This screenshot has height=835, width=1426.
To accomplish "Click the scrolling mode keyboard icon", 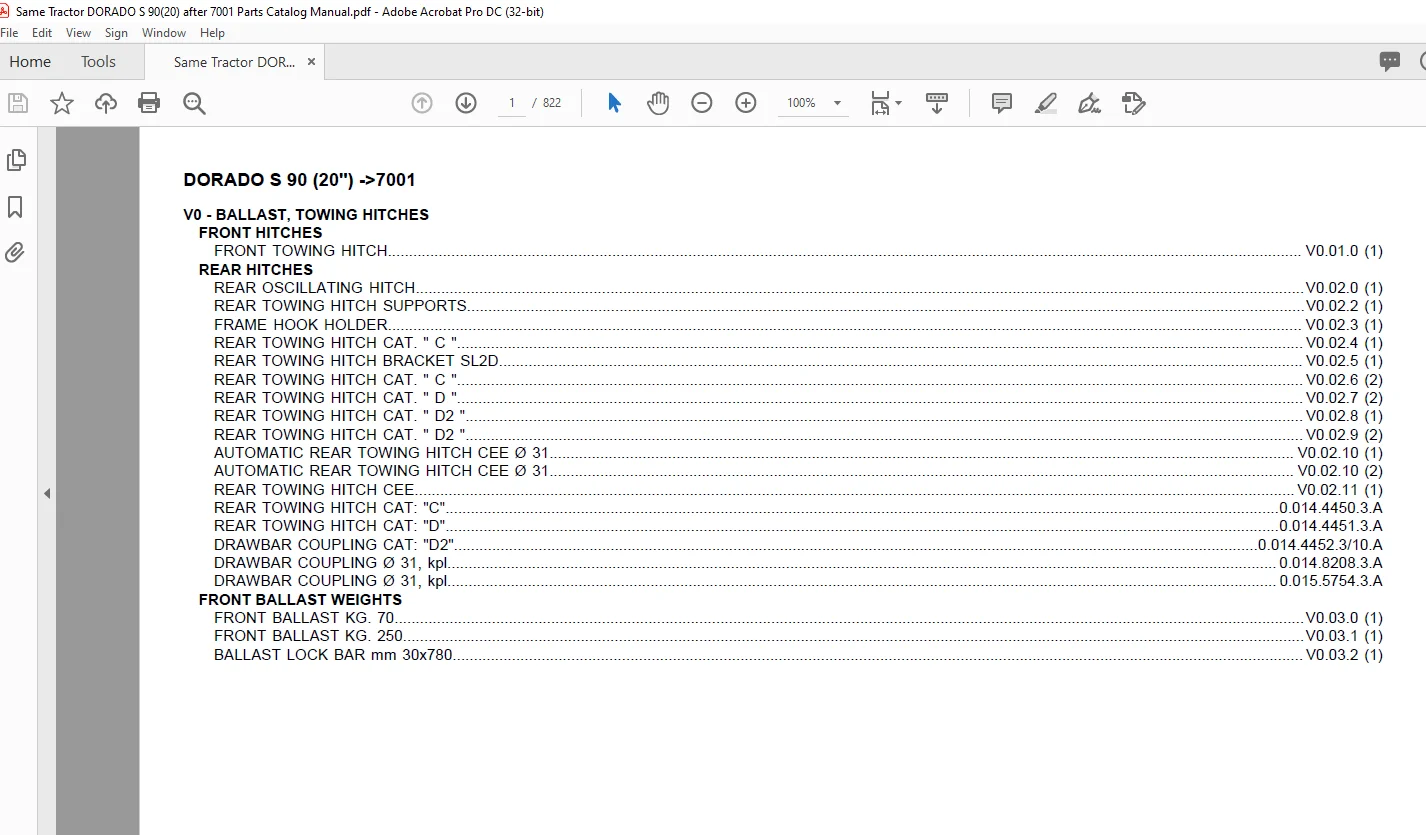I will pos(937,103).
